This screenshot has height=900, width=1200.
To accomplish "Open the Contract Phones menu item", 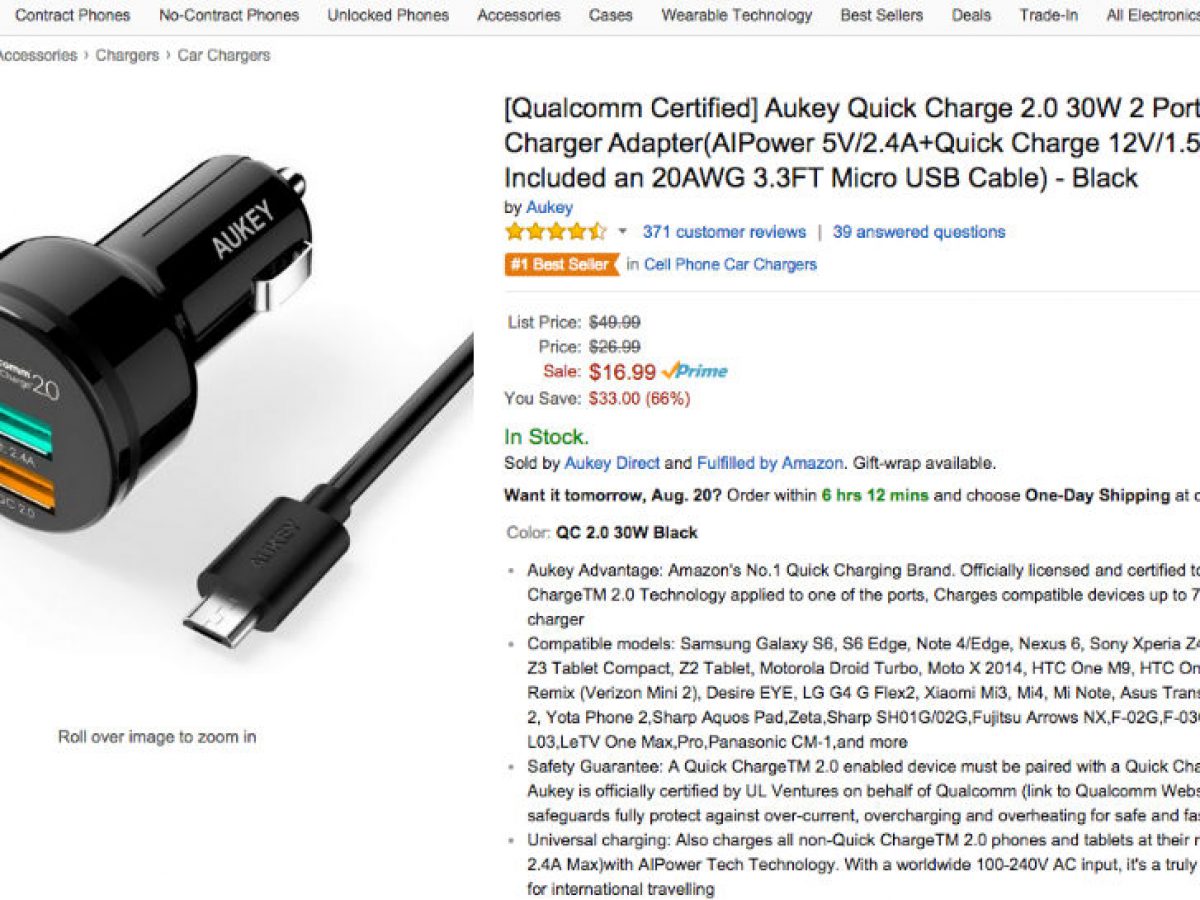I will coord(72,15).
